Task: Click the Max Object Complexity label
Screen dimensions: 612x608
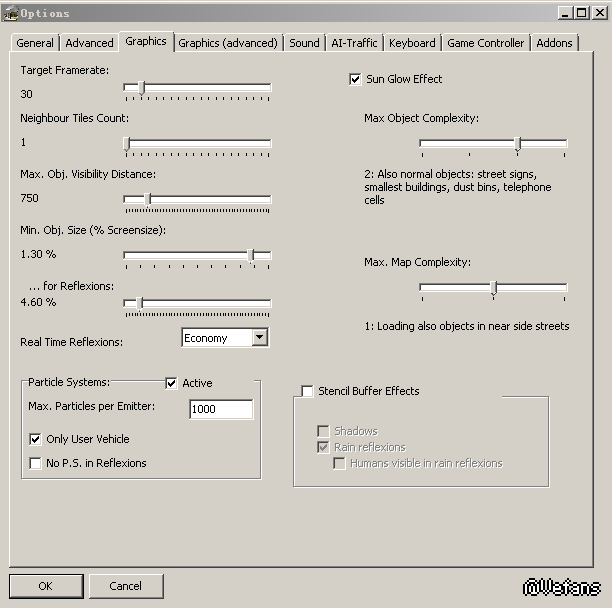Action: [422, 118]
